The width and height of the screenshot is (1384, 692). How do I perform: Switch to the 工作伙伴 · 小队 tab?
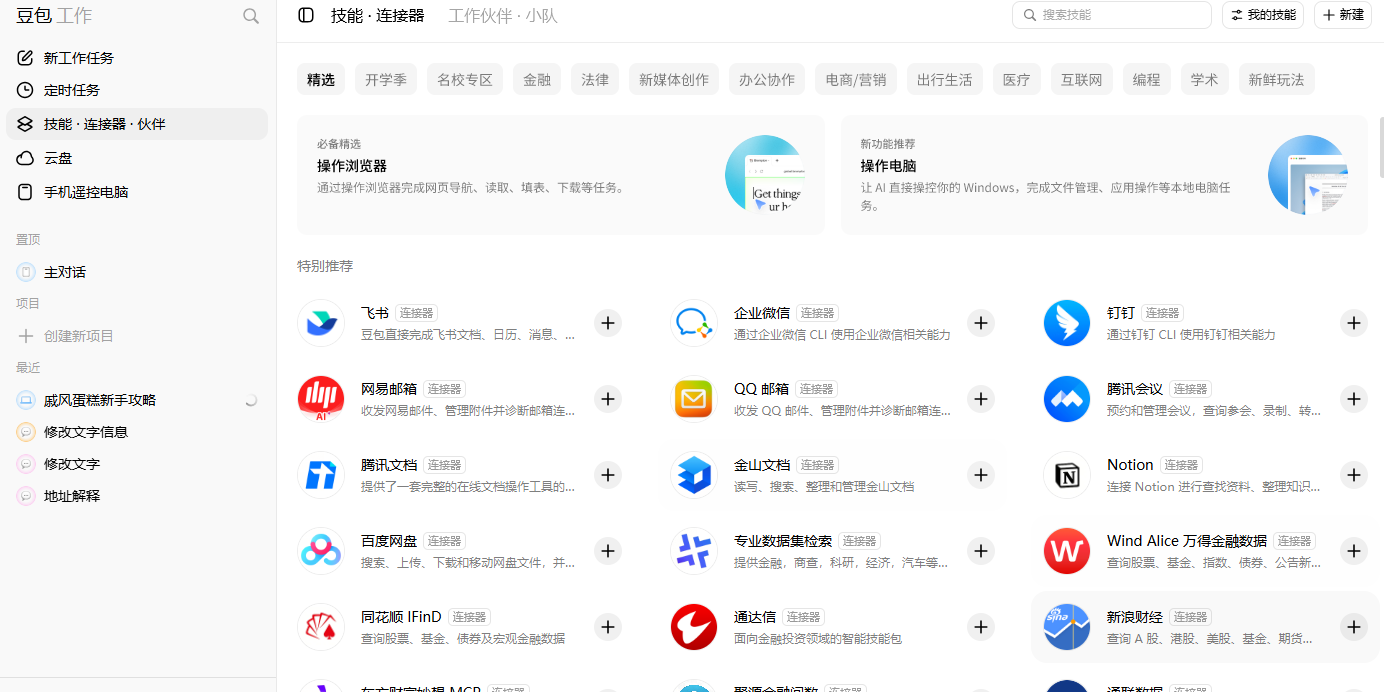(503, 16)
